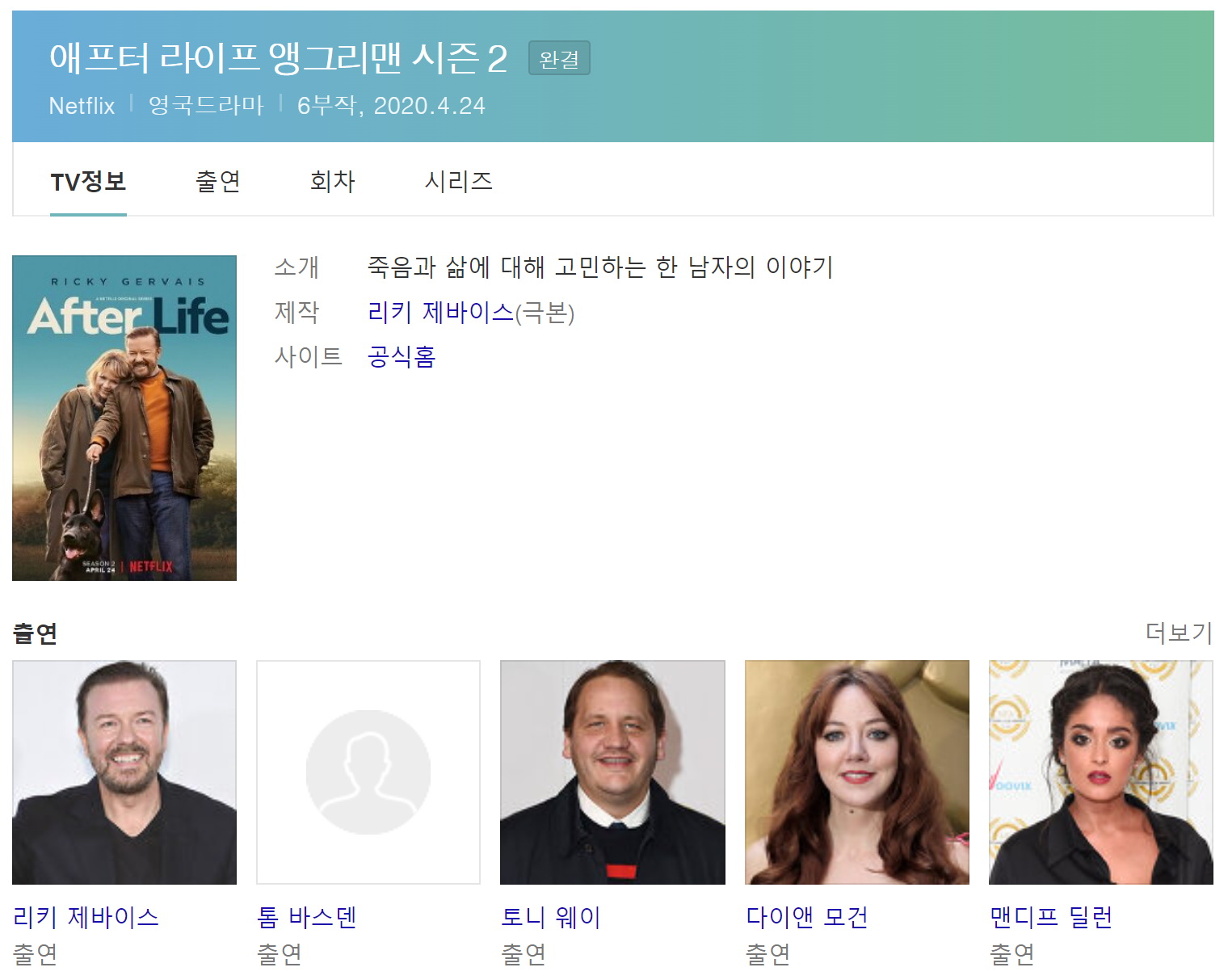
Task: Go to the 시리즈 tab
Action: click(x=459, y=181)
